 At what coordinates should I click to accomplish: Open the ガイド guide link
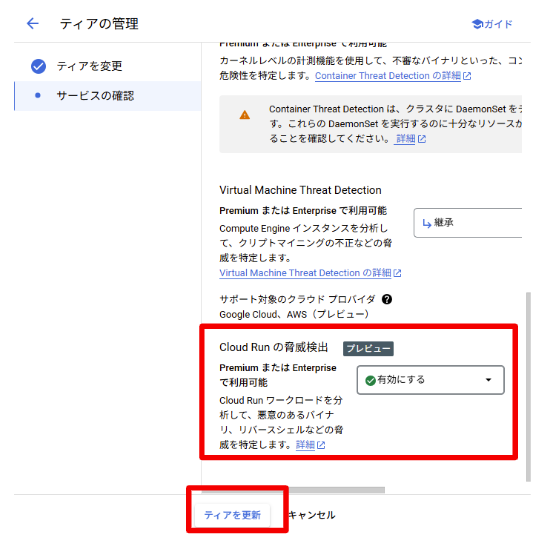(492, 24)
